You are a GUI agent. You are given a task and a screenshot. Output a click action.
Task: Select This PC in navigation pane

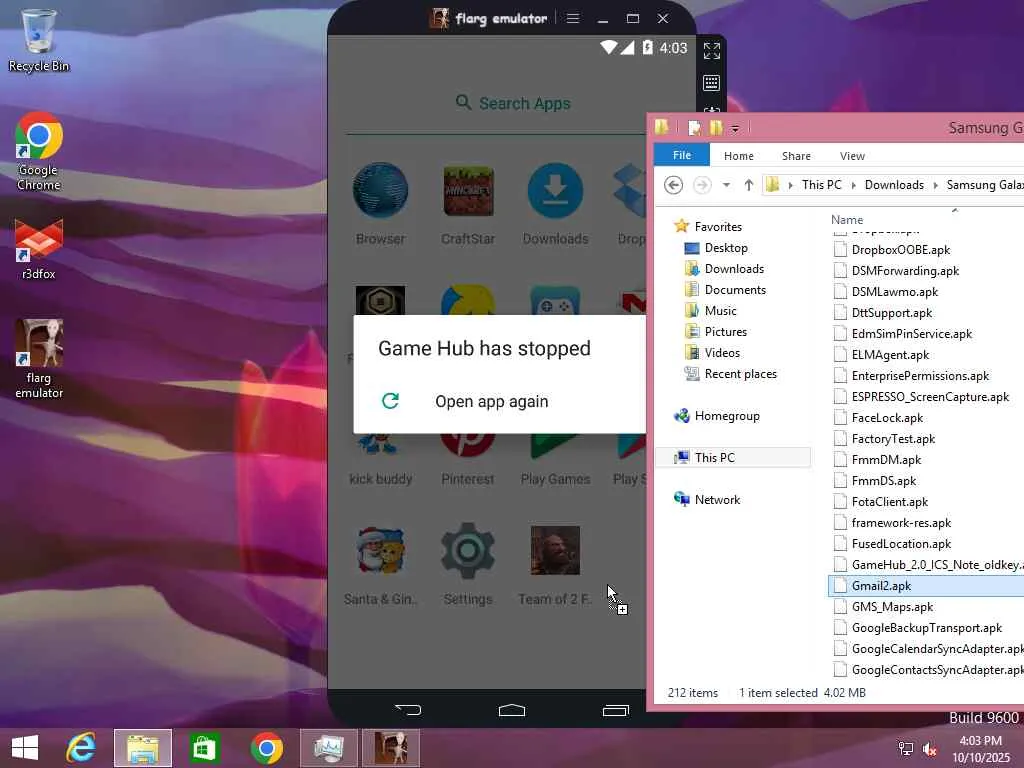click(x=733, y=458)
